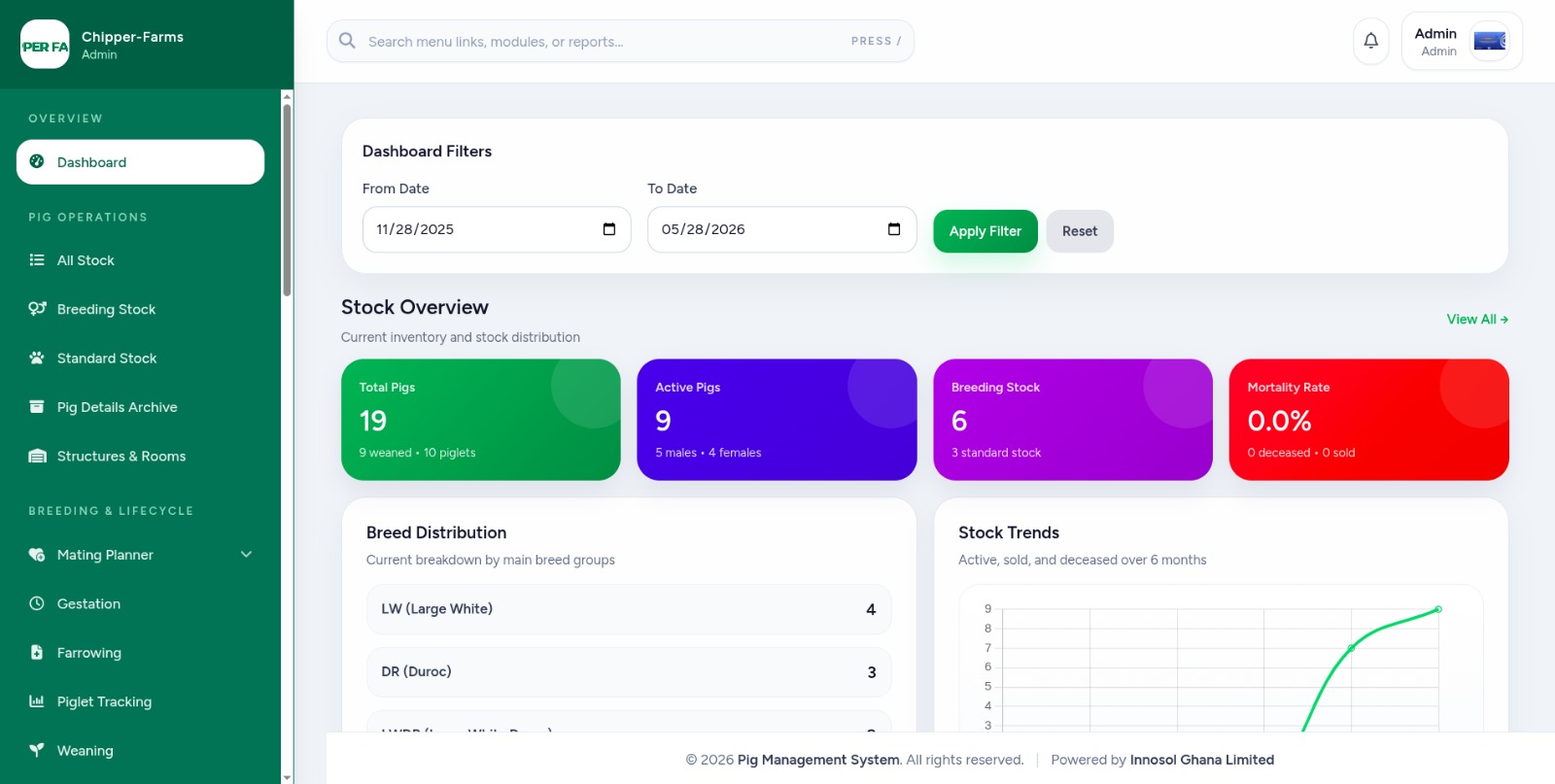Expand the Mating Planner submenu chevron

(x=246, y=555)
